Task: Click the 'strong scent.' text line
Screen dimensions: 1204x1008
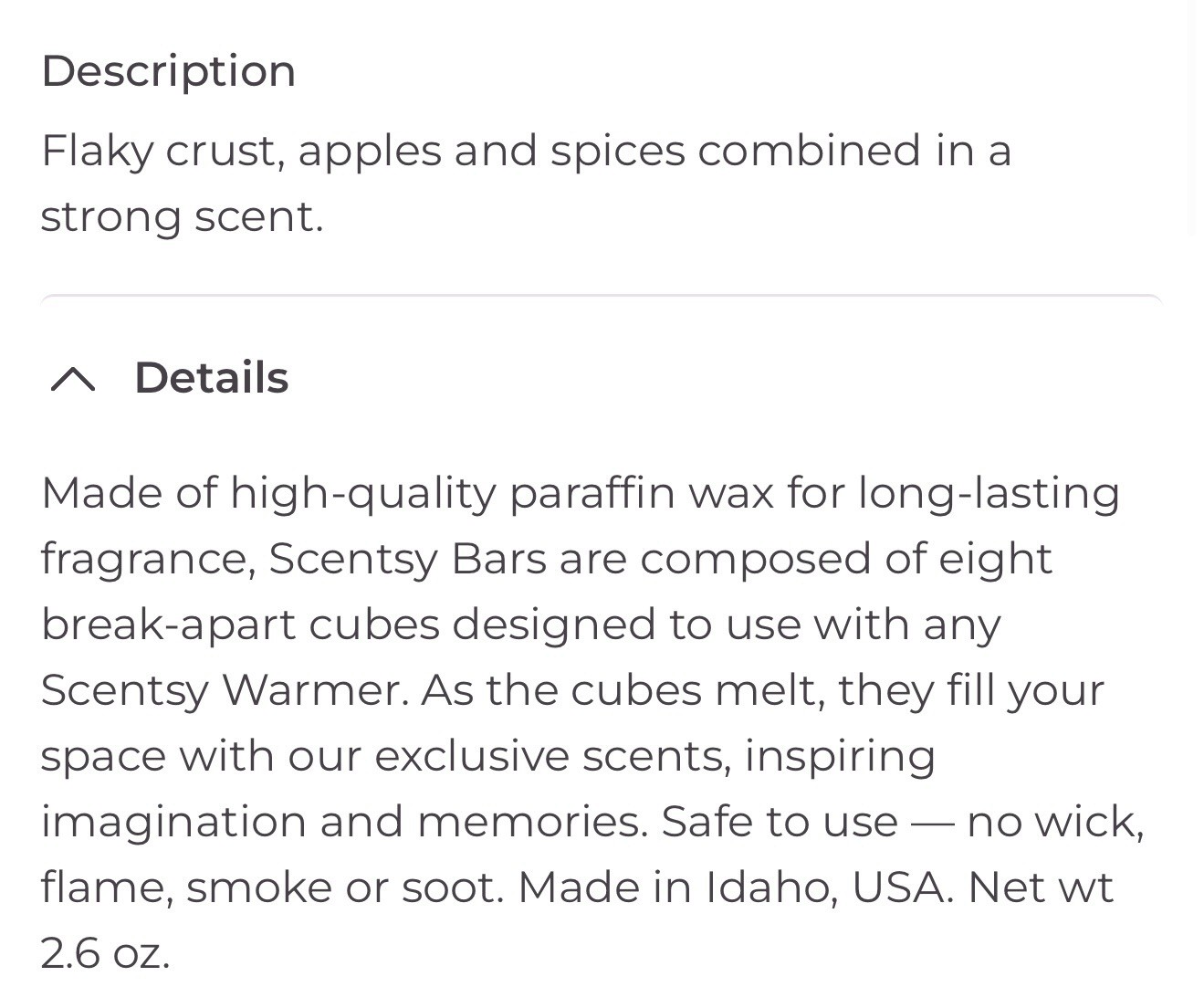Action: click(182, 217)
